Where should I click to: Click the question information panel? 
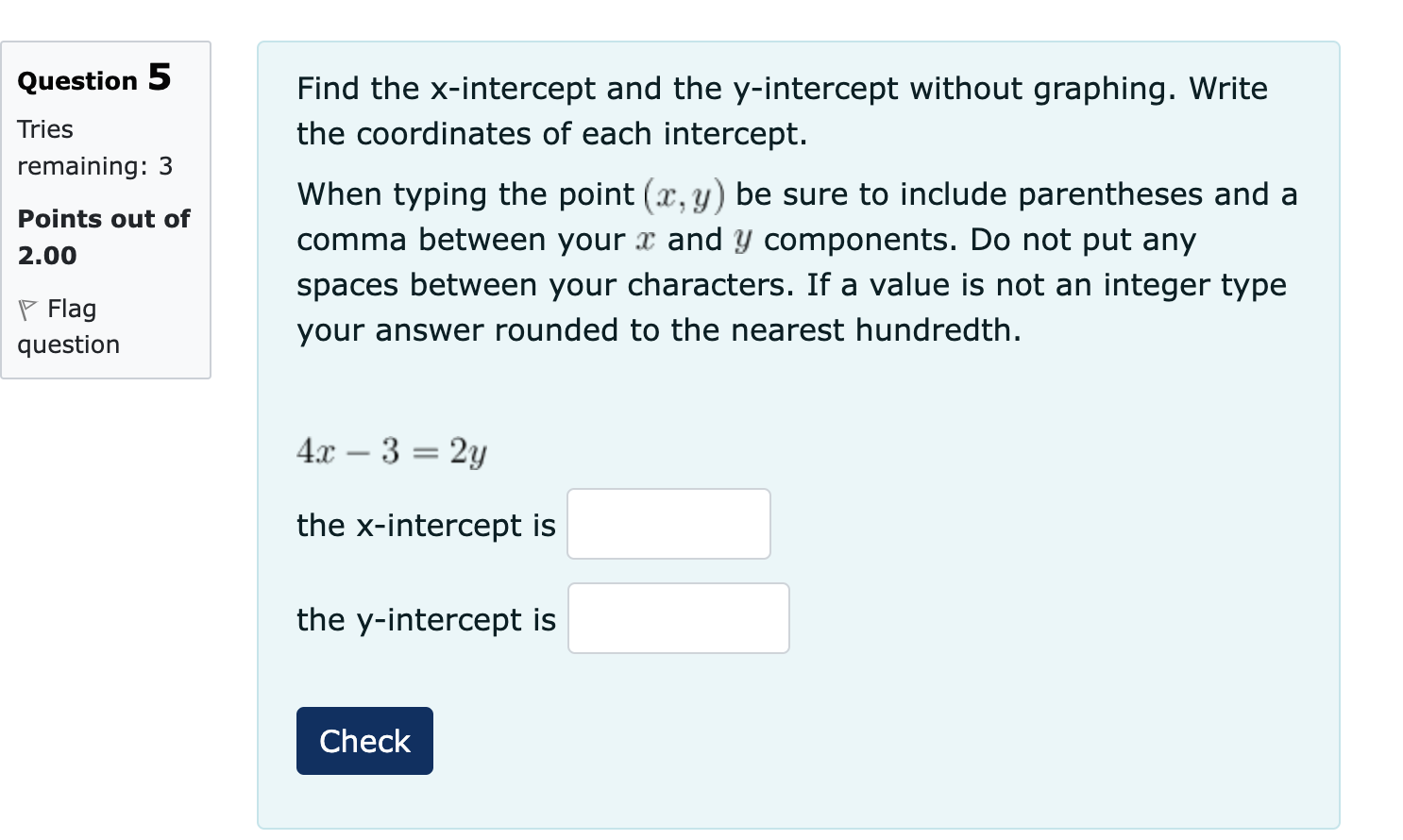tap(106, 208)
